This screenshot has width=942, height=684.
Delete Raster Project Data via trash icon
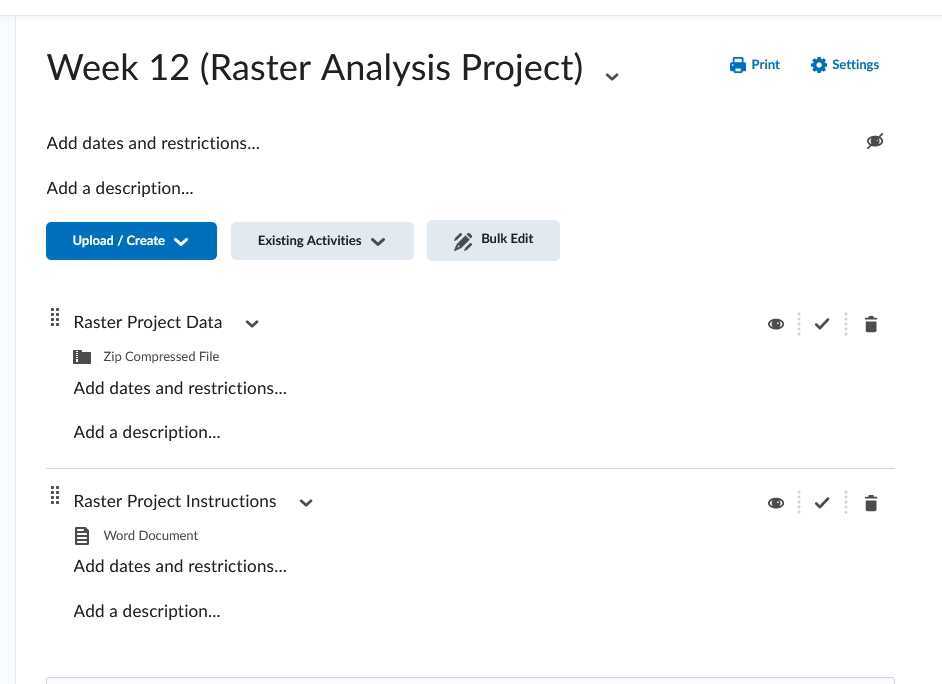point(870,323)
